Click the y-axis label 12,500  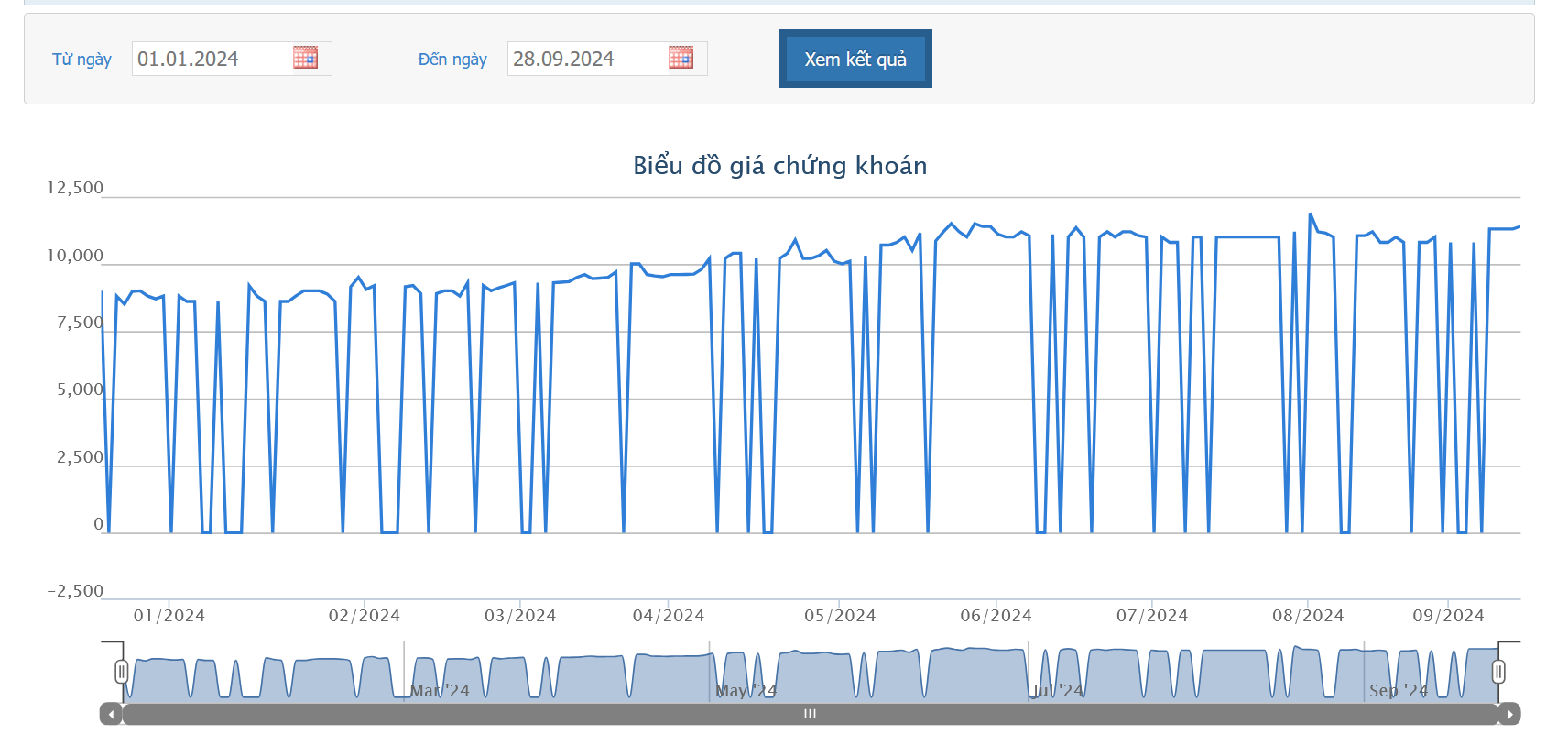(x=75, y=188)
